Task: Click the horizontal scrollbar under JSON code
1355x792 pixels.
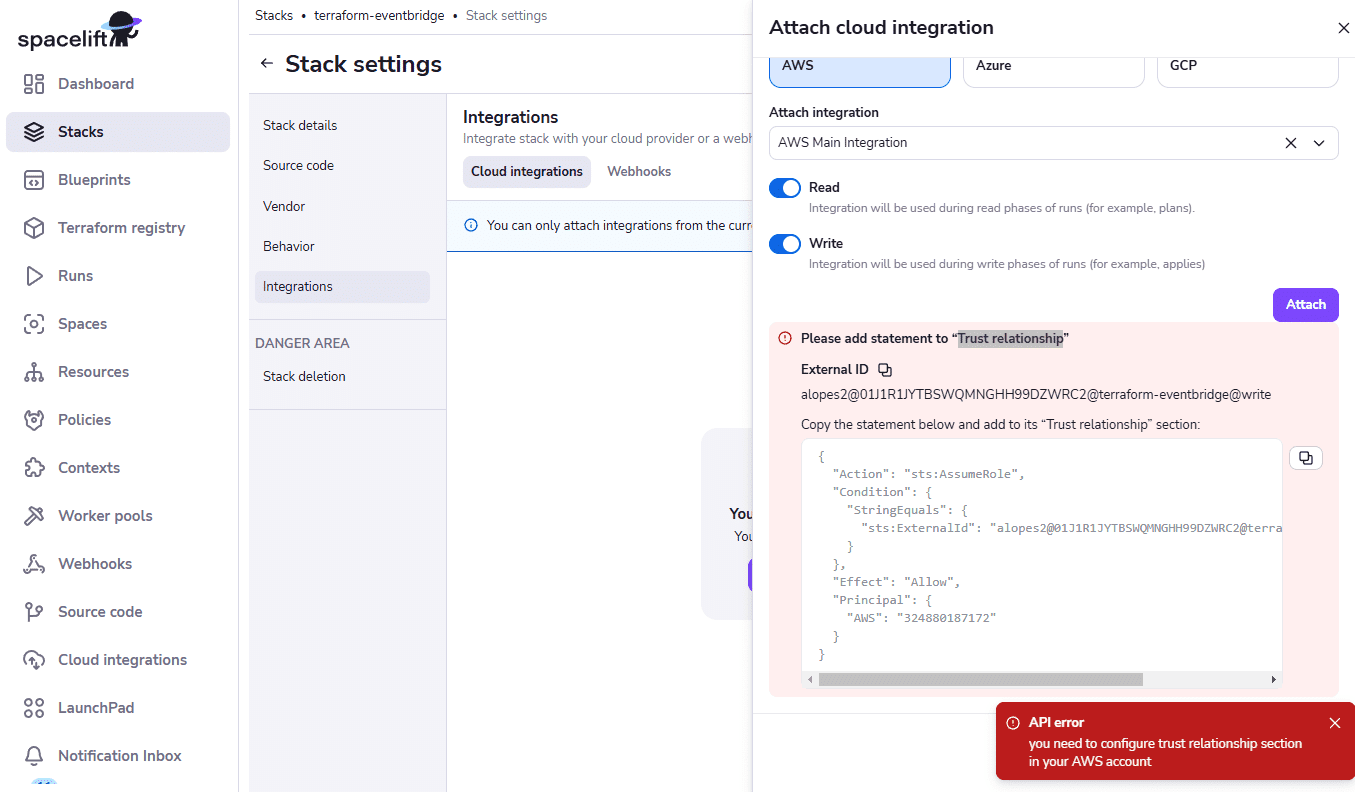Action: pos(980,680)
